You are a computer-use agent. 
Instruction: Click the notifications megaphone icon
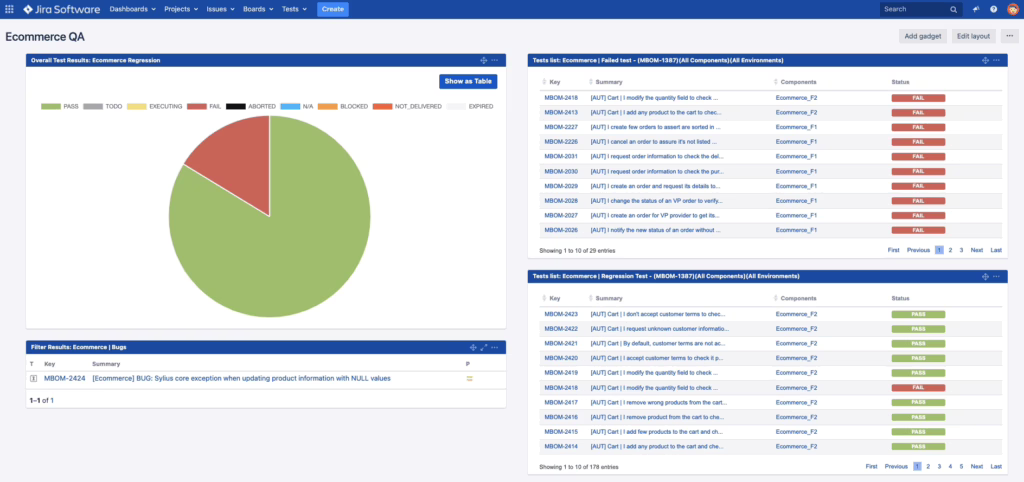tap(976, 9)
